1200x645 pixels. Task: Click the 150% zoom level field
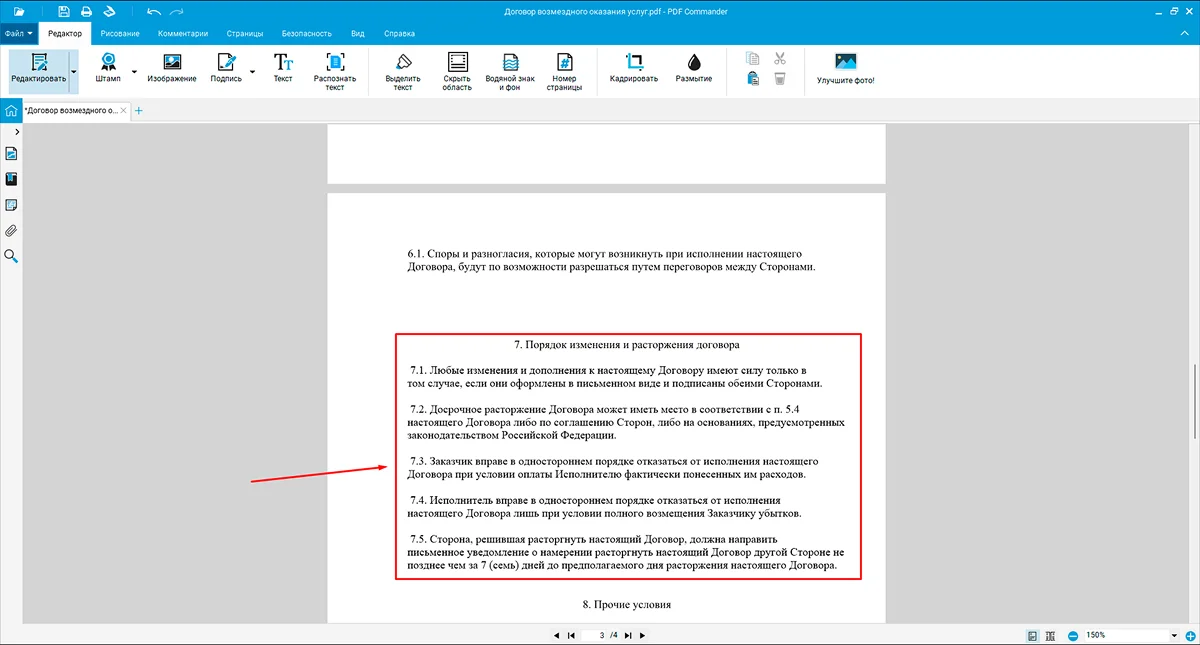pyautogui.click(x=1124, y=635)
